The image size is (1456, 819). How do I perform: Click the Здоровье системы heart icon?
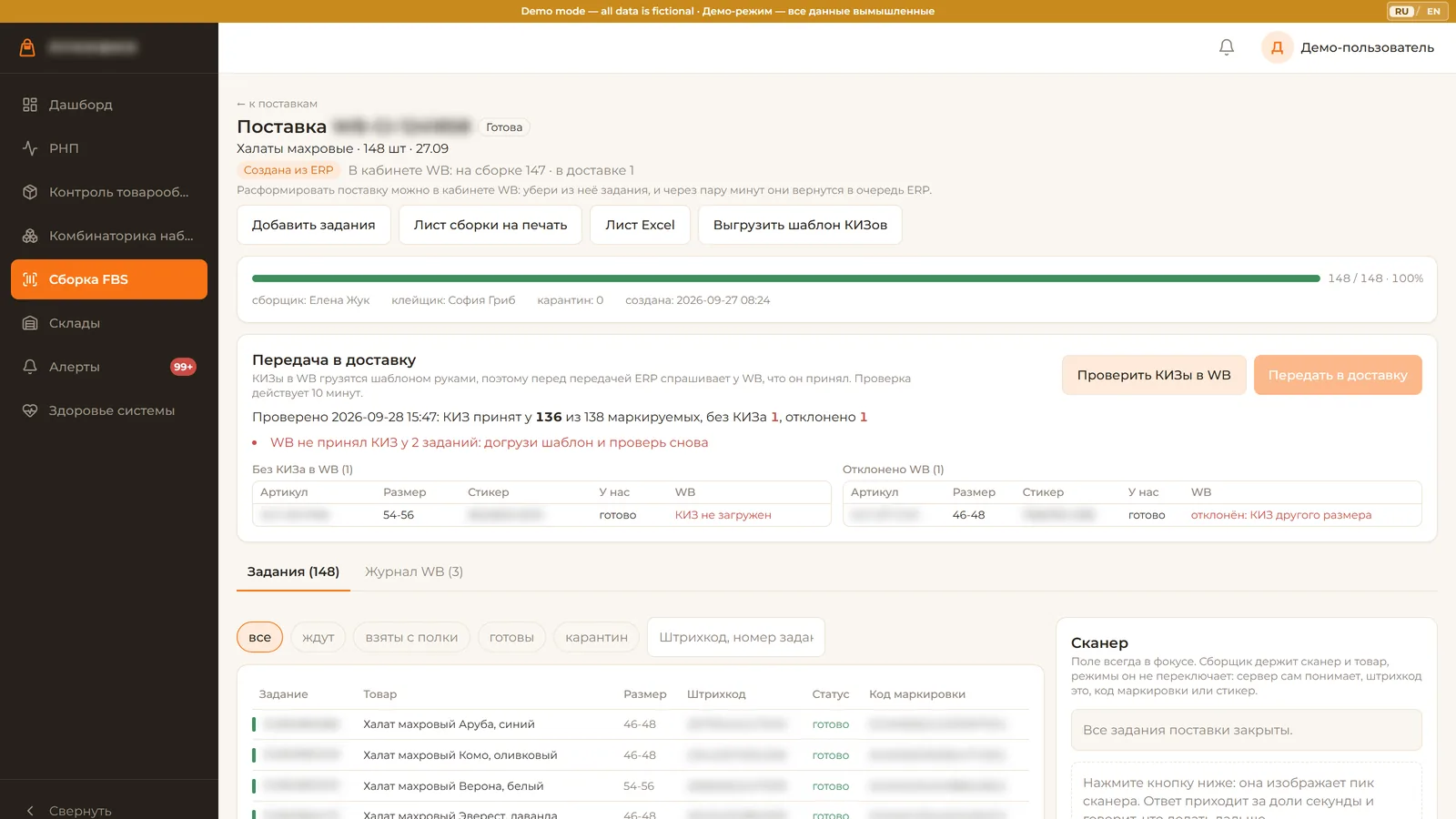point(30,410)
